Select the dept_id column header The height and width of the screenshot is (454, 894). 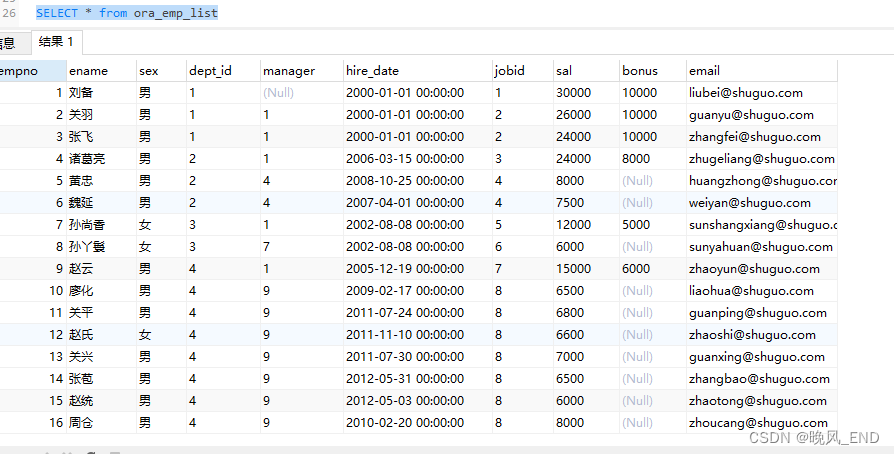[223, 71]
